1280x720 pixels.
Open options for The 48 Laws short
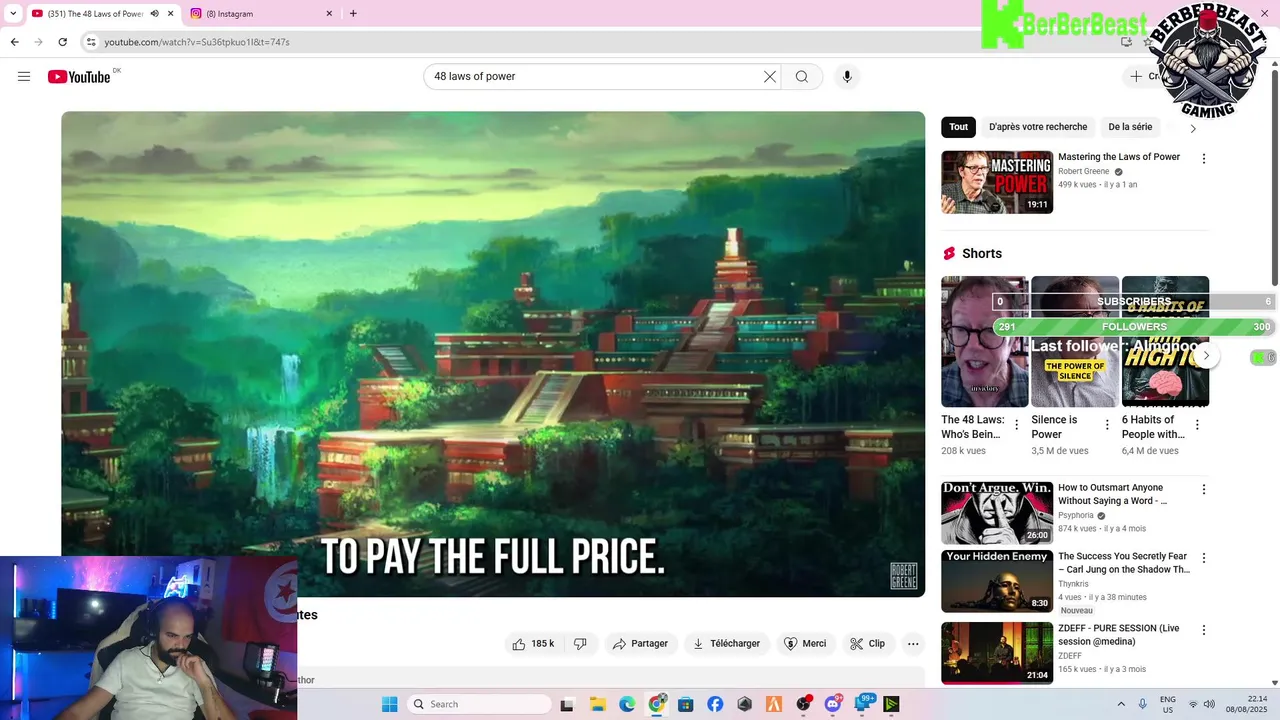pyautogui.click(x=1017, y=425)
